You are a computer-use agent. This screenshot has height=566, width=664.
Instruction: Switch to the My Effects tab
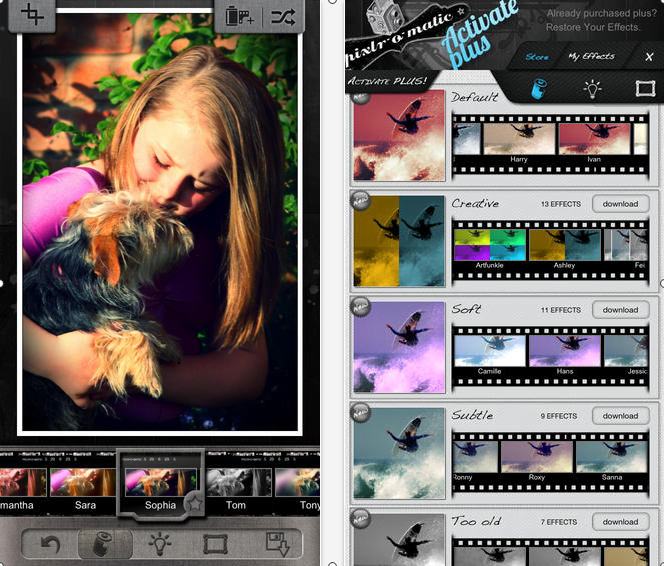[x=591, y=56]
